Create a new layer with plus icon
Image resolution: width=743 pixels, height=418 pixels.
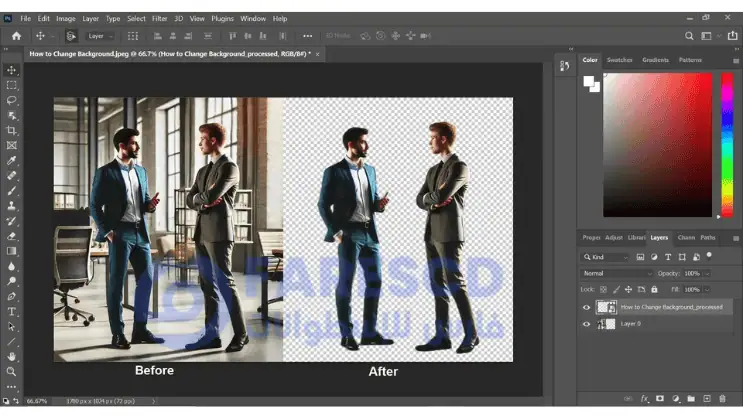707,399
